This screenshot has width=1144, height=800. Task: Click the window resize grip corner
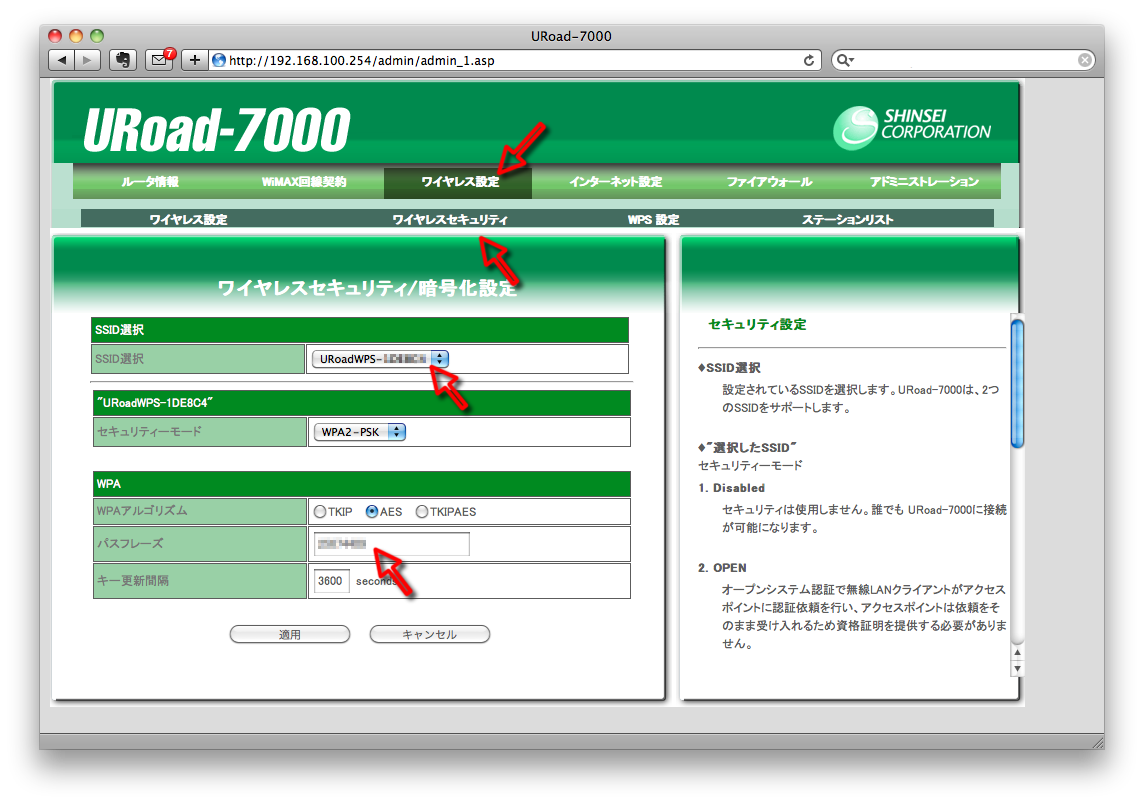click(1097, 742)
